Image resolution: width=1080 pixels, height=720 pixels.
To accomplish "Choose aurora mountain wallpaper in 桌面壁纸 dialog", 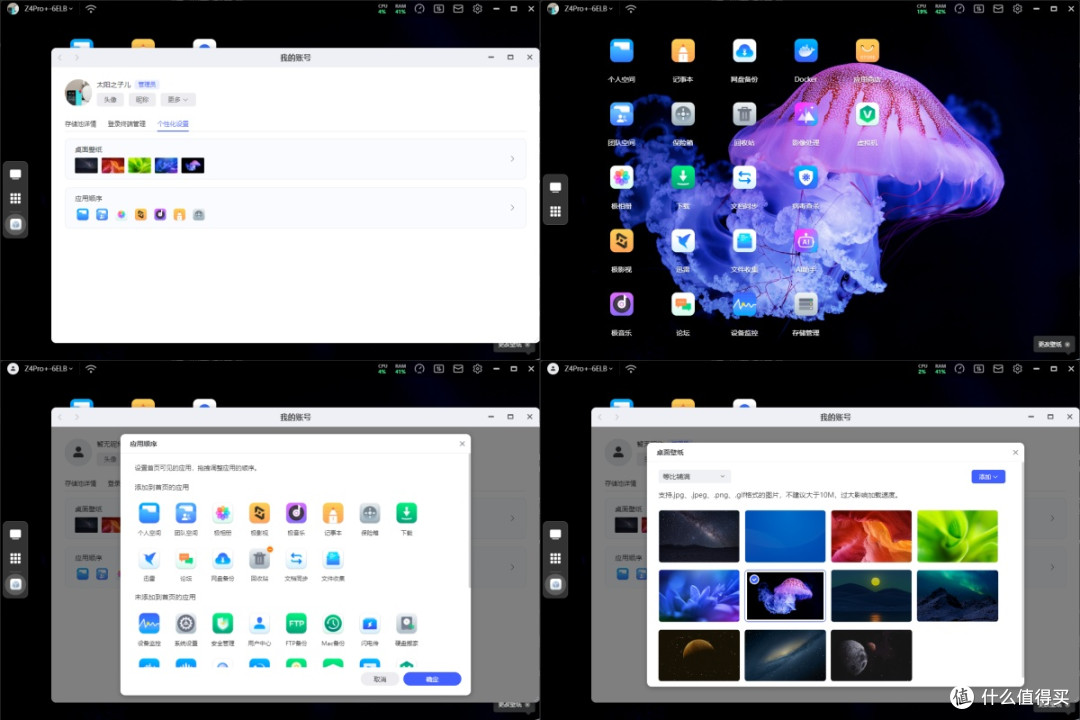I will point(957,595).
